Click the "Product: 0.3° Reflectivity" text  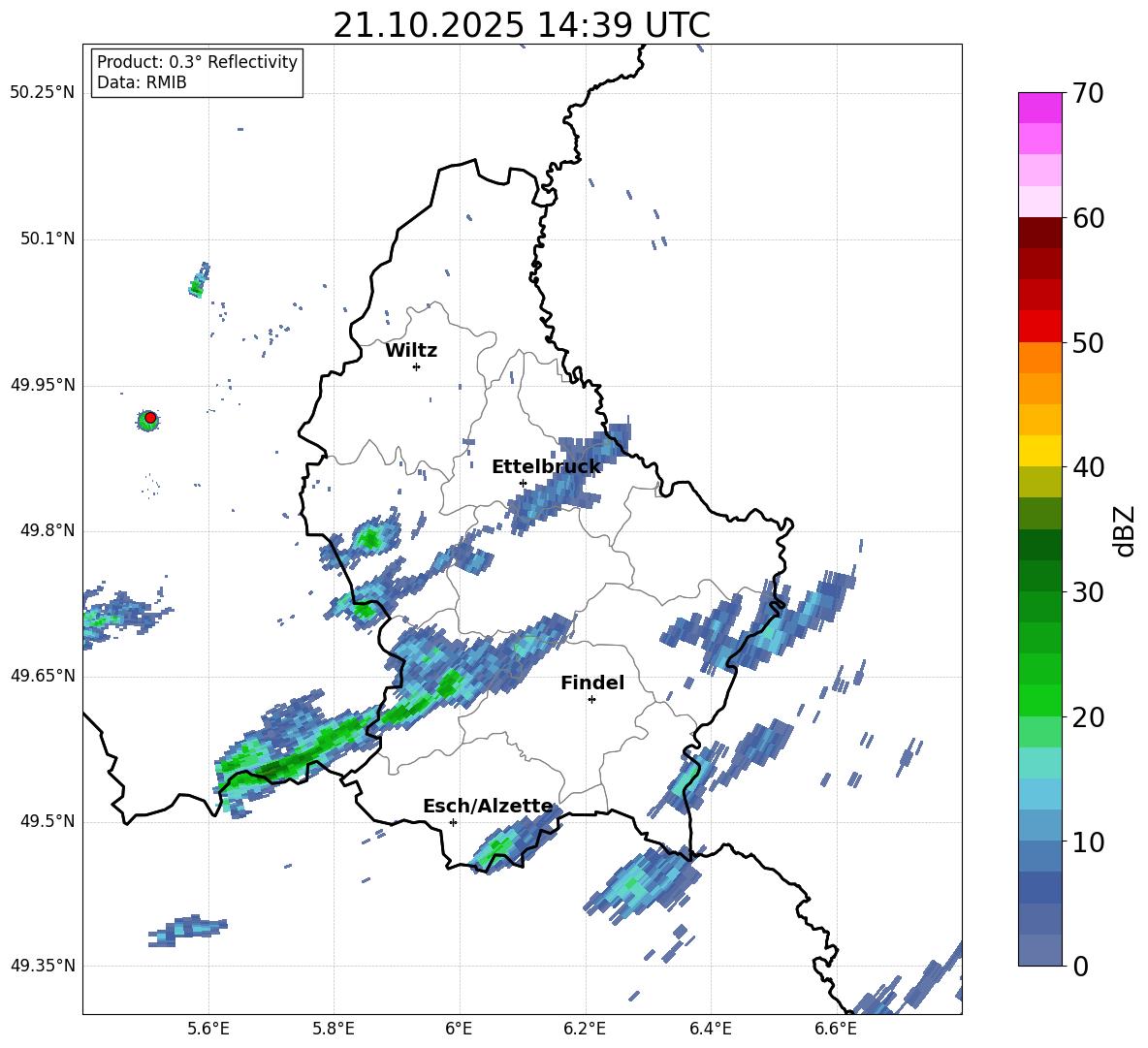(x=197, y=62)
